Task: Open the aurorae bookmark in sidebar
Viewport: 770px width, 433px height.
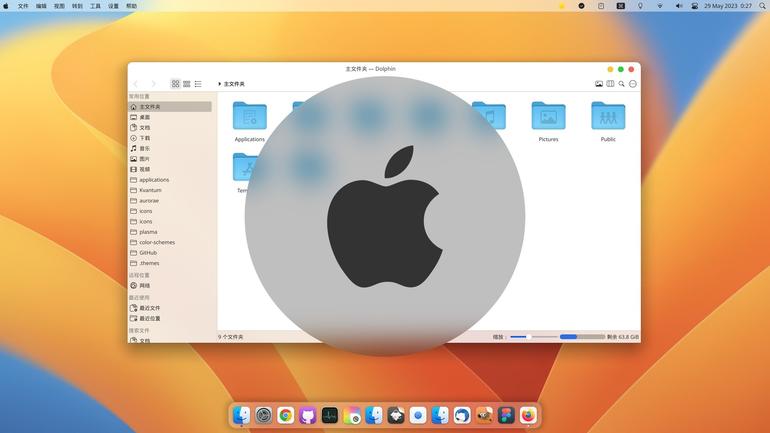Action: point(170,201)
